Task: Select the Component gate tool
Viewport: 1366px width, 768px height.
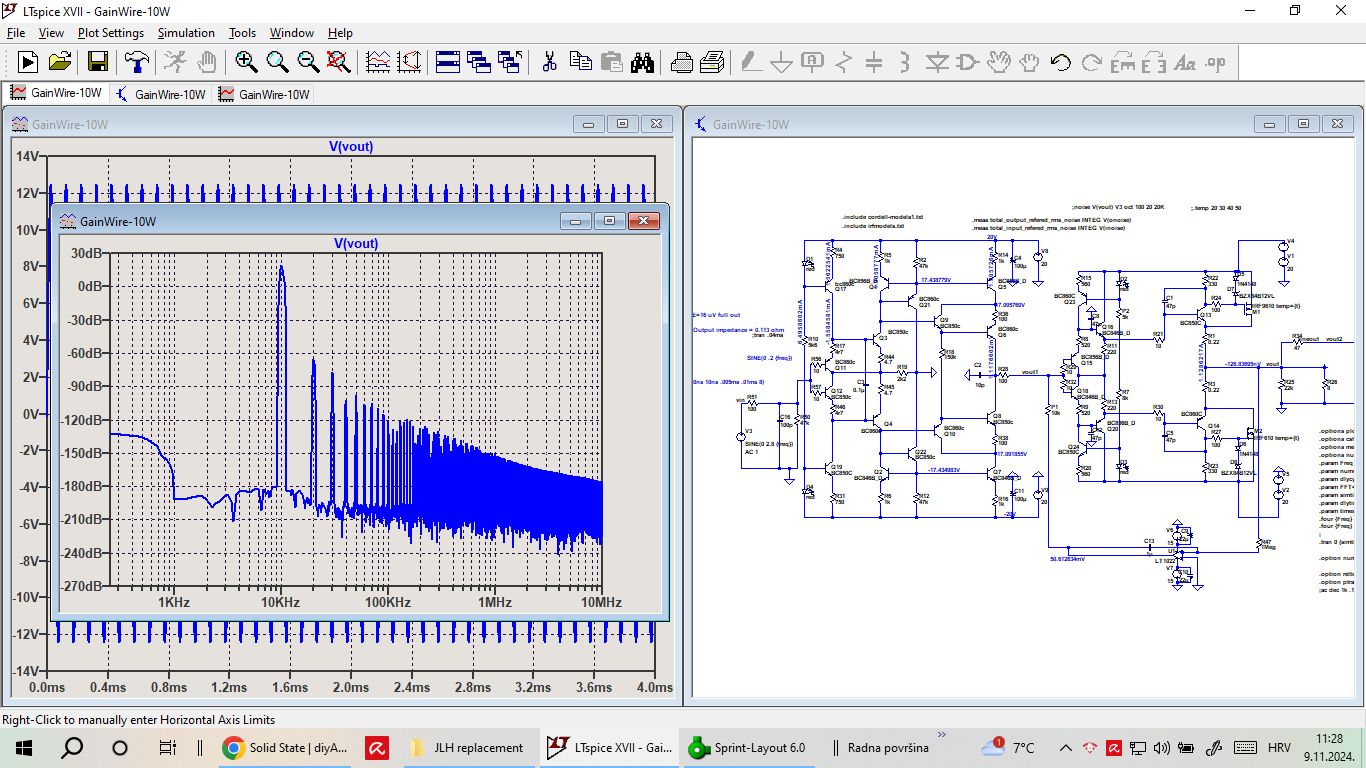Action: (967, 62)
